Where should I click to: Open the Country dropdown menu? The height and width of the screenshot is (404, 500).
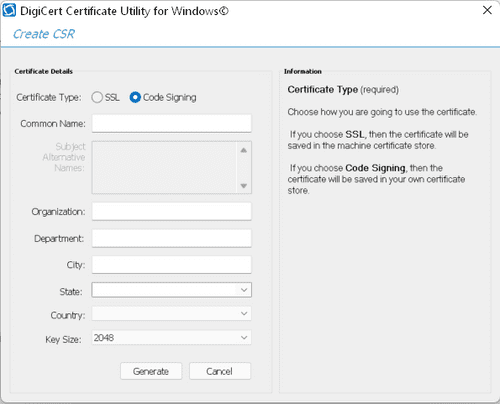pos(244,314)
